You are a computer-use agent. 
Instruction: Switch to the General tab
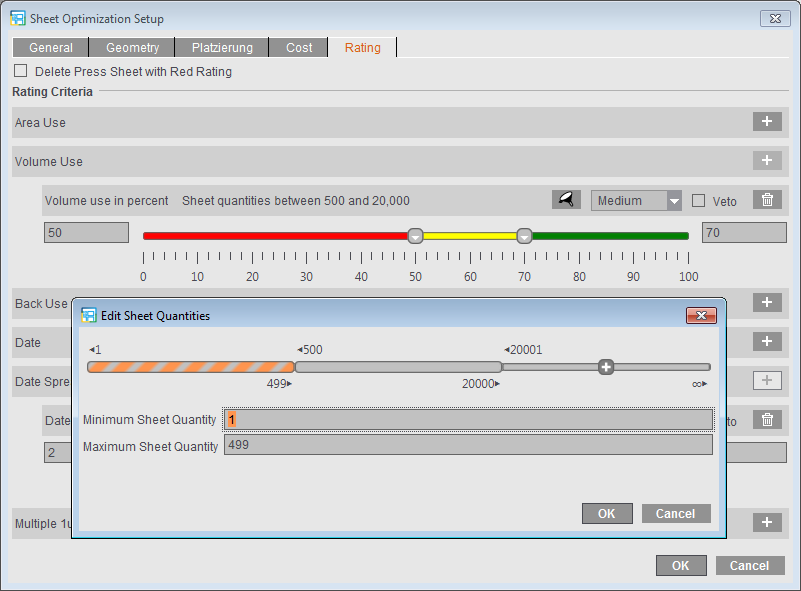[51, 47]
